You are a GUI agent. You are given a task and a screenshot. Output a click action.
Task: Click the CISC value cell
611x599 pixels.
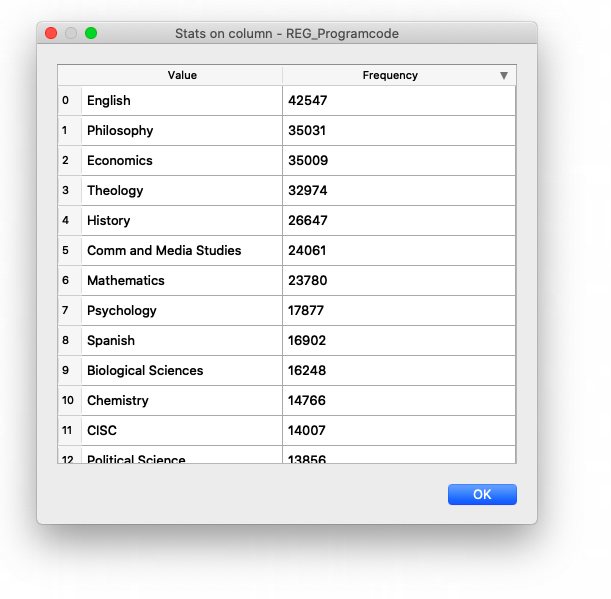click(x=182, y=430)
